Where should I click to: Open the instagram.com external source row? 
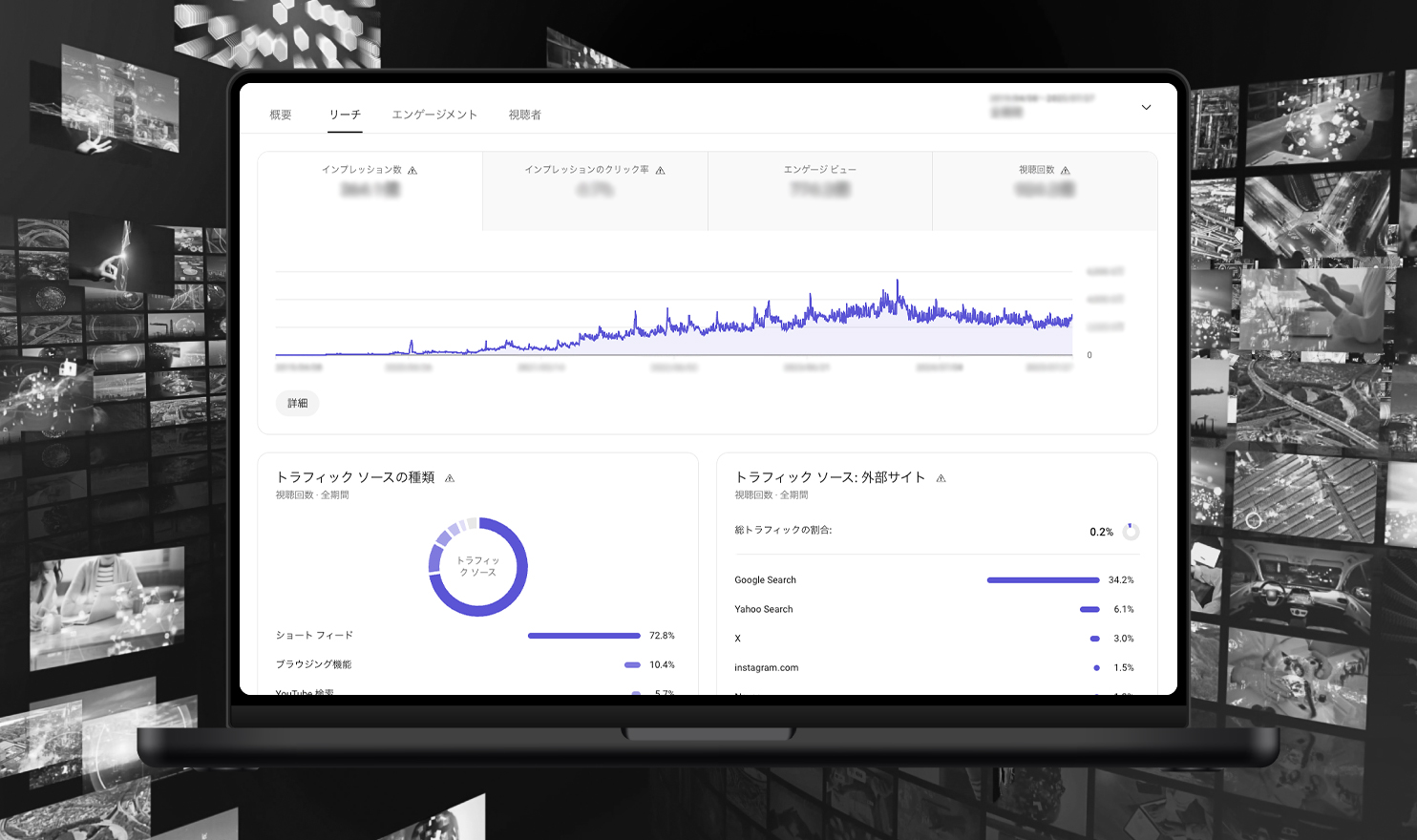766,668
